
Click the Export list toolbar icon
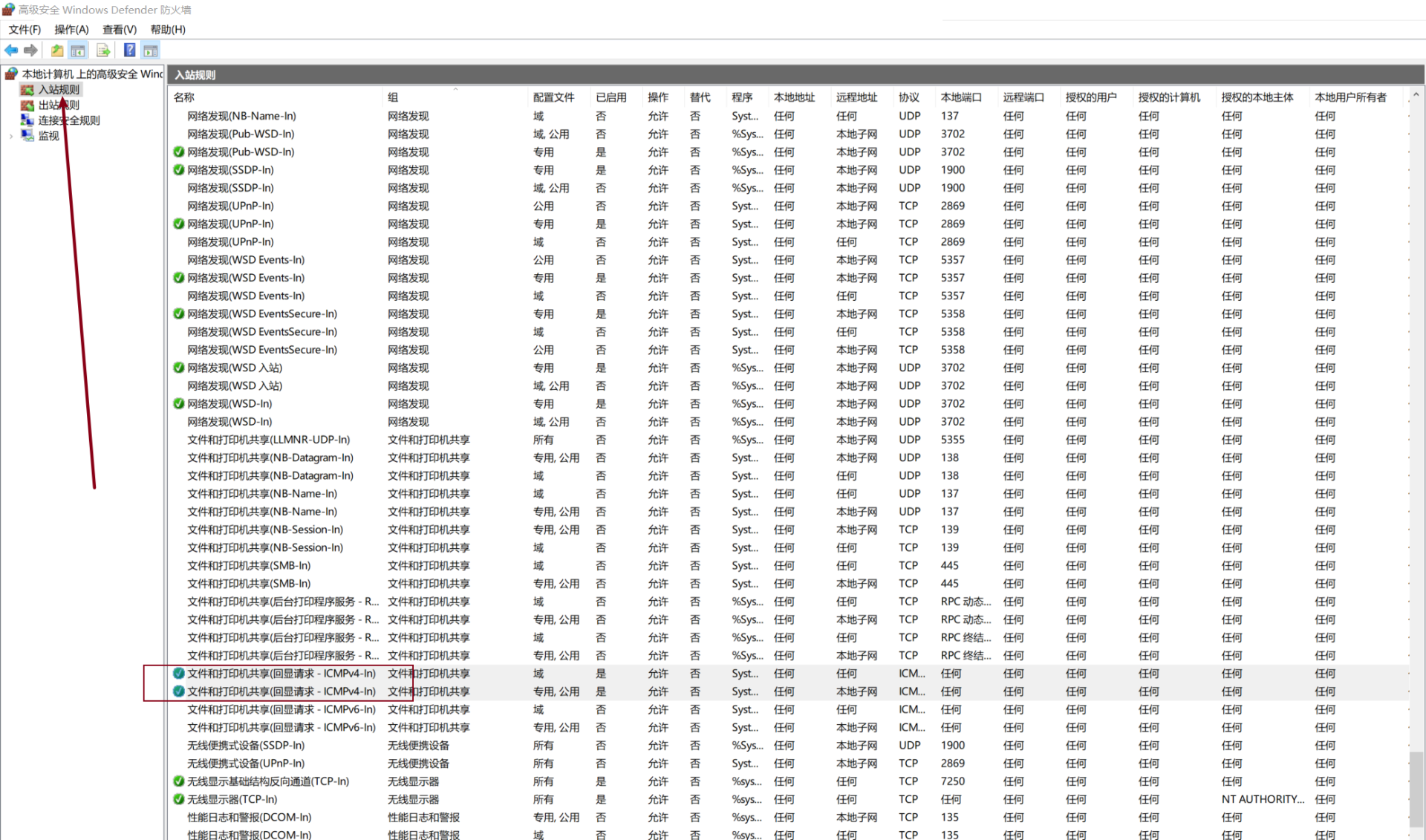[103, 51]
